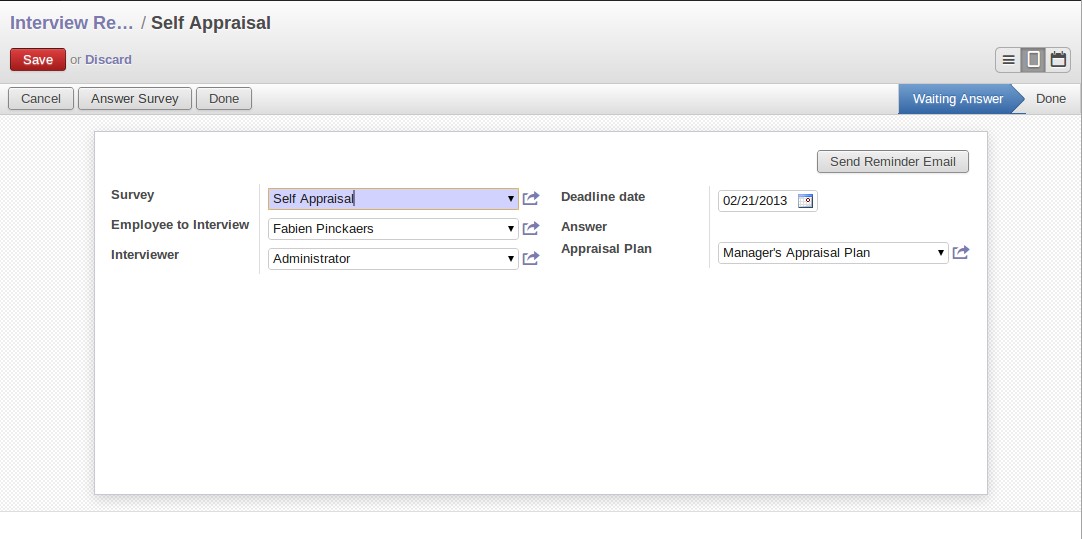Screen dimensions: 1082x539
Task: Expand Employee to Interview dropdown
Action: tap(511, 228)
